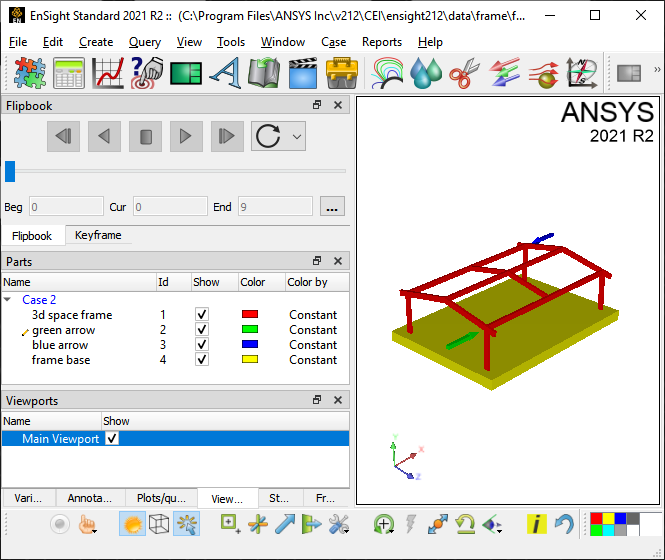Open dropdown arrow beside view direction icon
Image resolution: width=665 pixels, height=560 pixels.
tap(500, 531)
